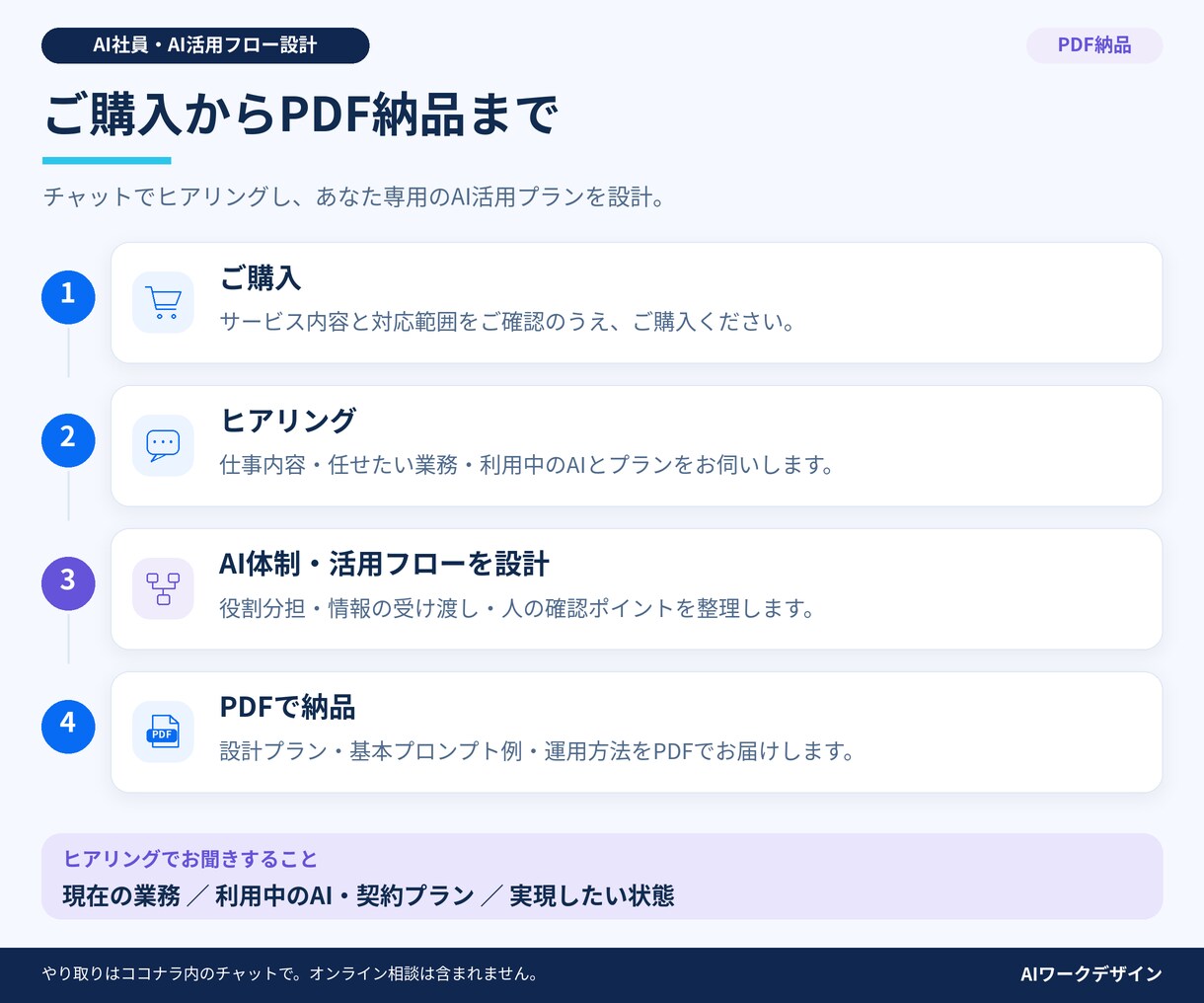Click the text サービス内容と対応範囲をご確認のうえ、ご購入ください。
The width and height of the screenshot is (1204, 1003).
click(x=508, y=322)
